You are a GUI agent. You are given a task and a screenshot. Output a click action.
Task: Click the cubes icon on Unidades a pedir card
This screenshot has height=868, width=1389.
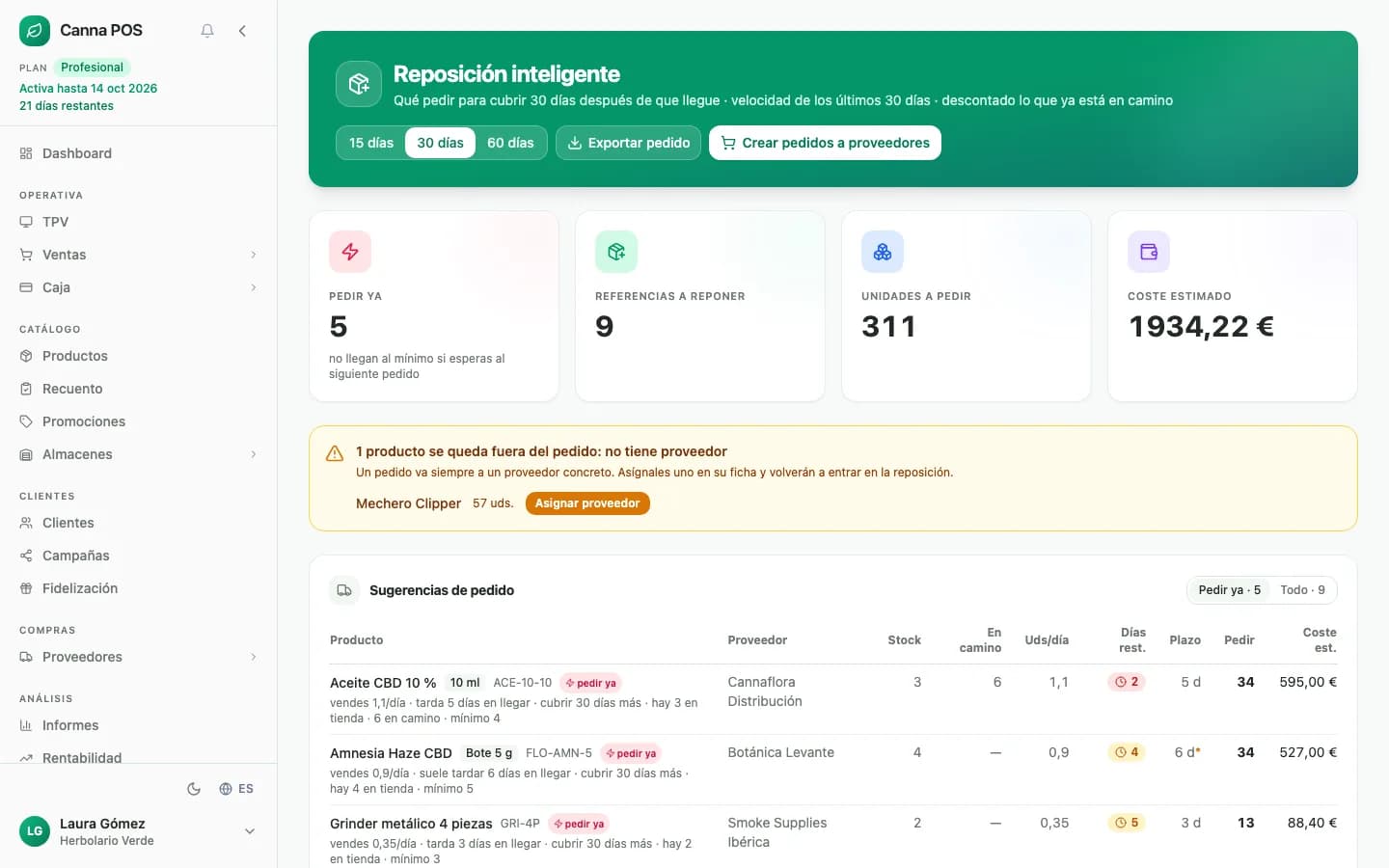(x=883, y=252)
